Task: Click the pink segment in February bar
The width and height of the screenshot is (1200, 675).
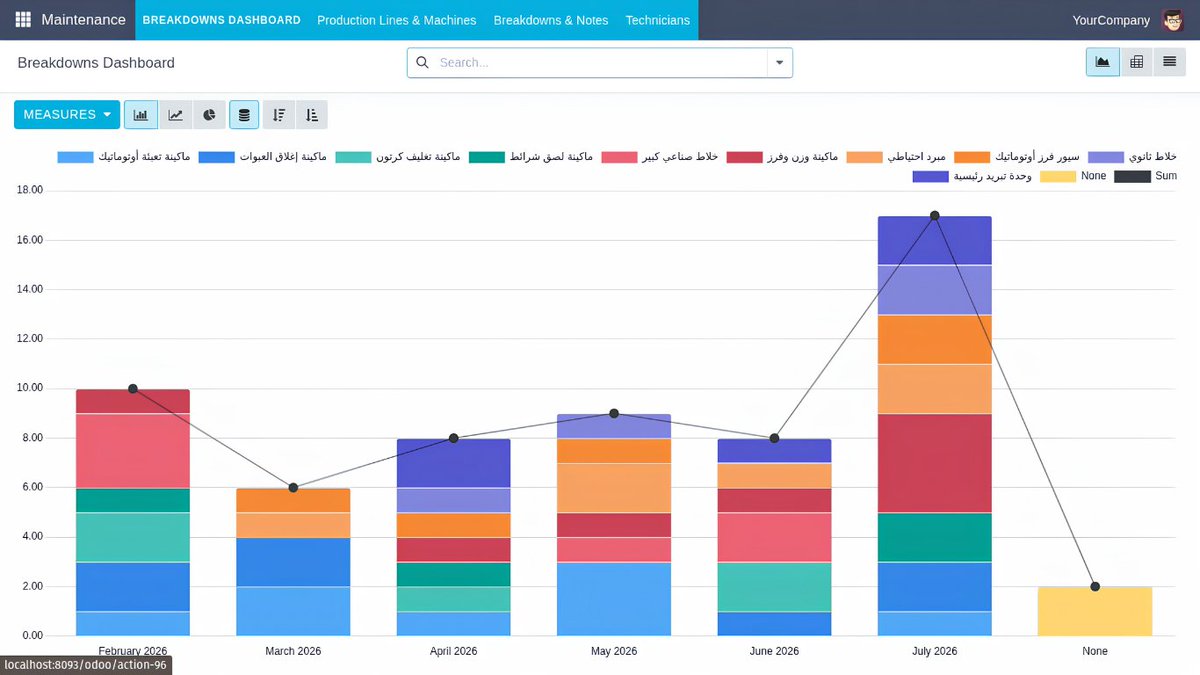Action: coord(133,451)
